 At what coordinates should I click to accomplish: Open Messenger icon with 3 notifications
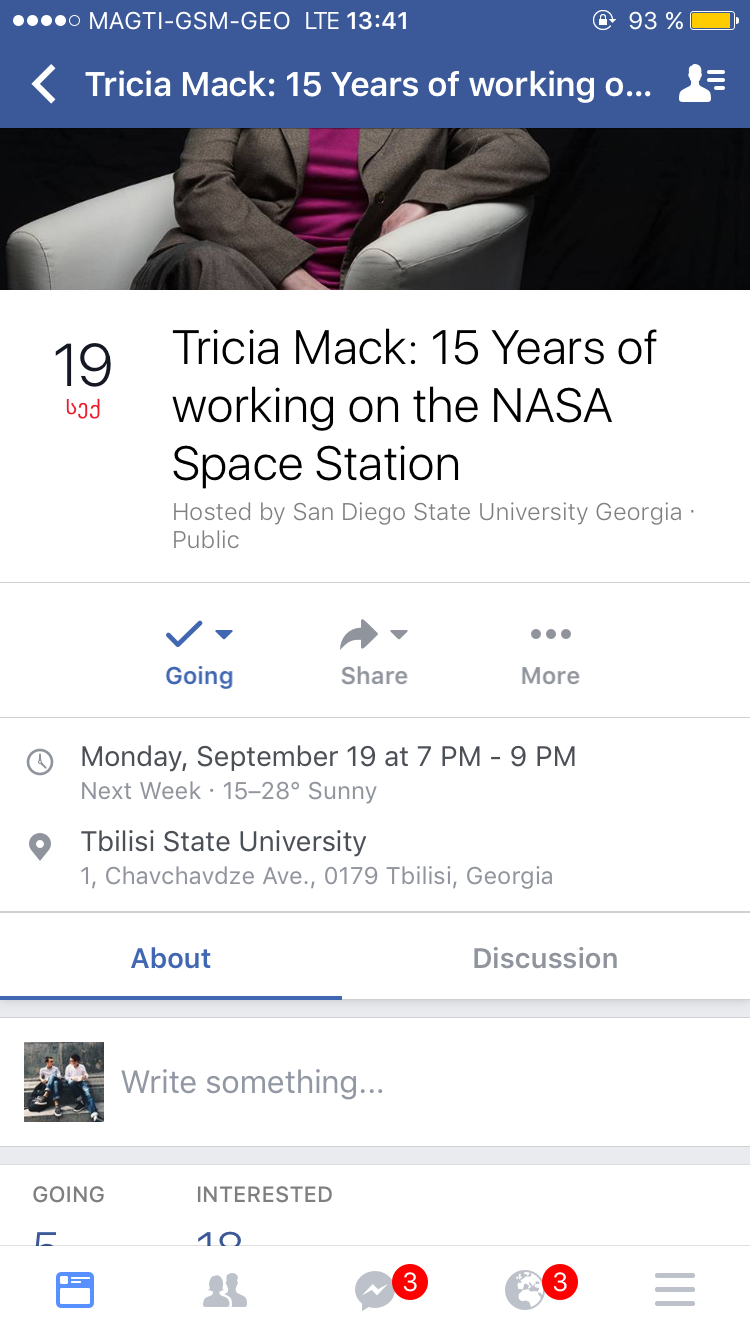(376, 1290)
